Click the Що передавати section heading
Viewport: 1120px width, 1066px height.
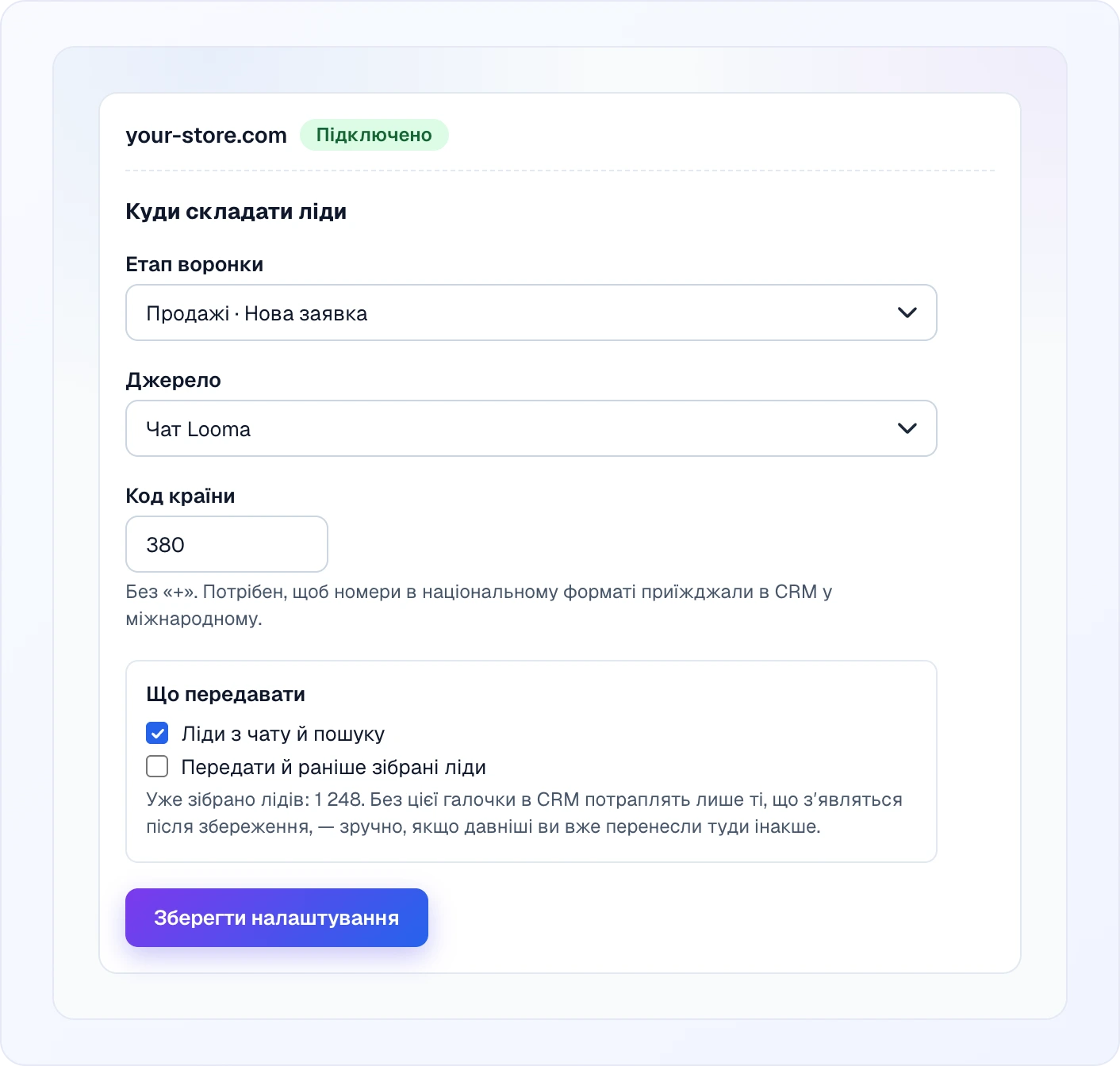[x=226, y=694]
